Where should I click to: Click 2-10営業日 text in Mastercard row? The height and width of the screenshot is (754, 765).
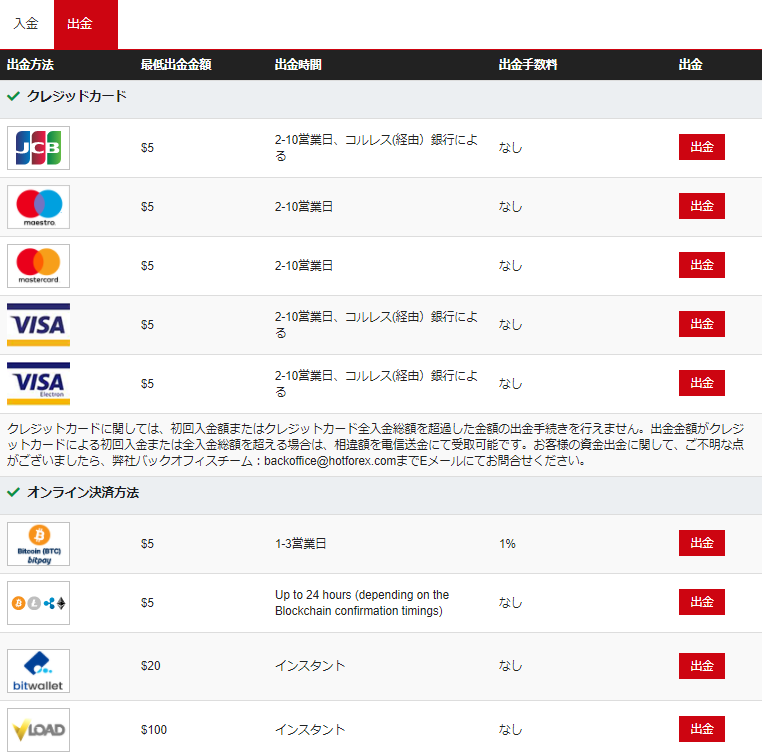303,266
